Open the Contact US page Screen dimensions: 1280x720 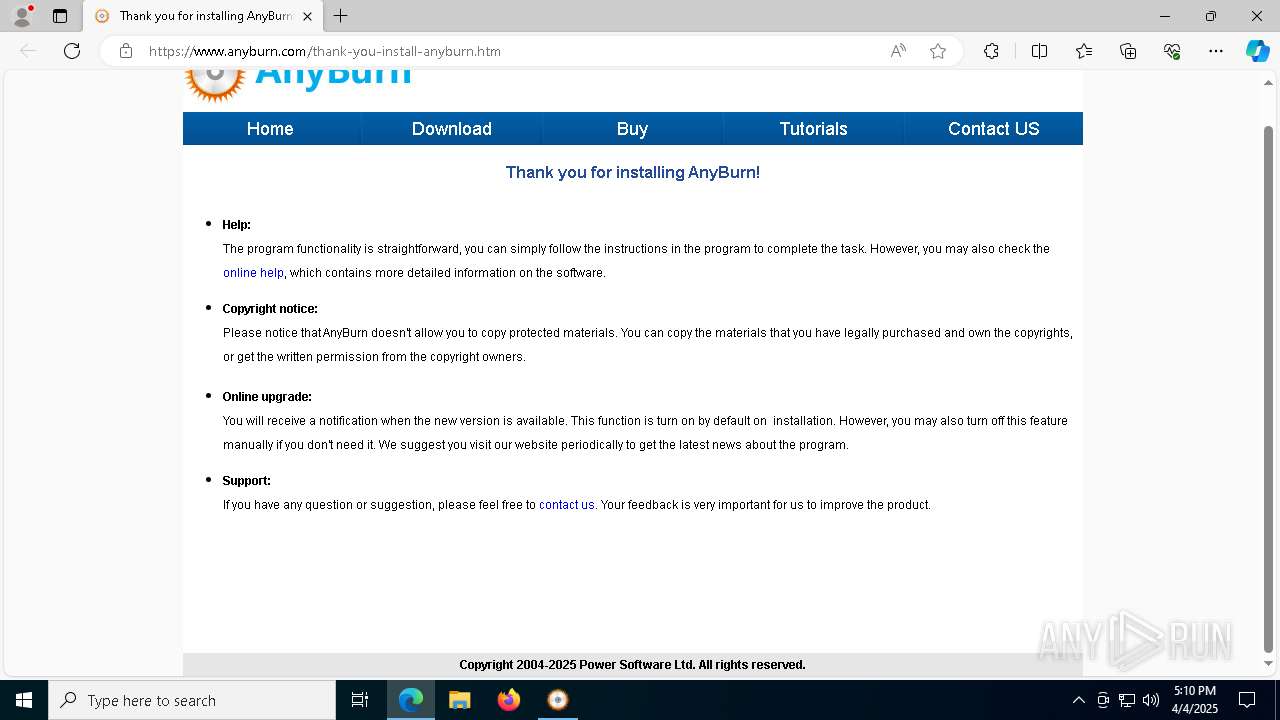coord(993,129)
